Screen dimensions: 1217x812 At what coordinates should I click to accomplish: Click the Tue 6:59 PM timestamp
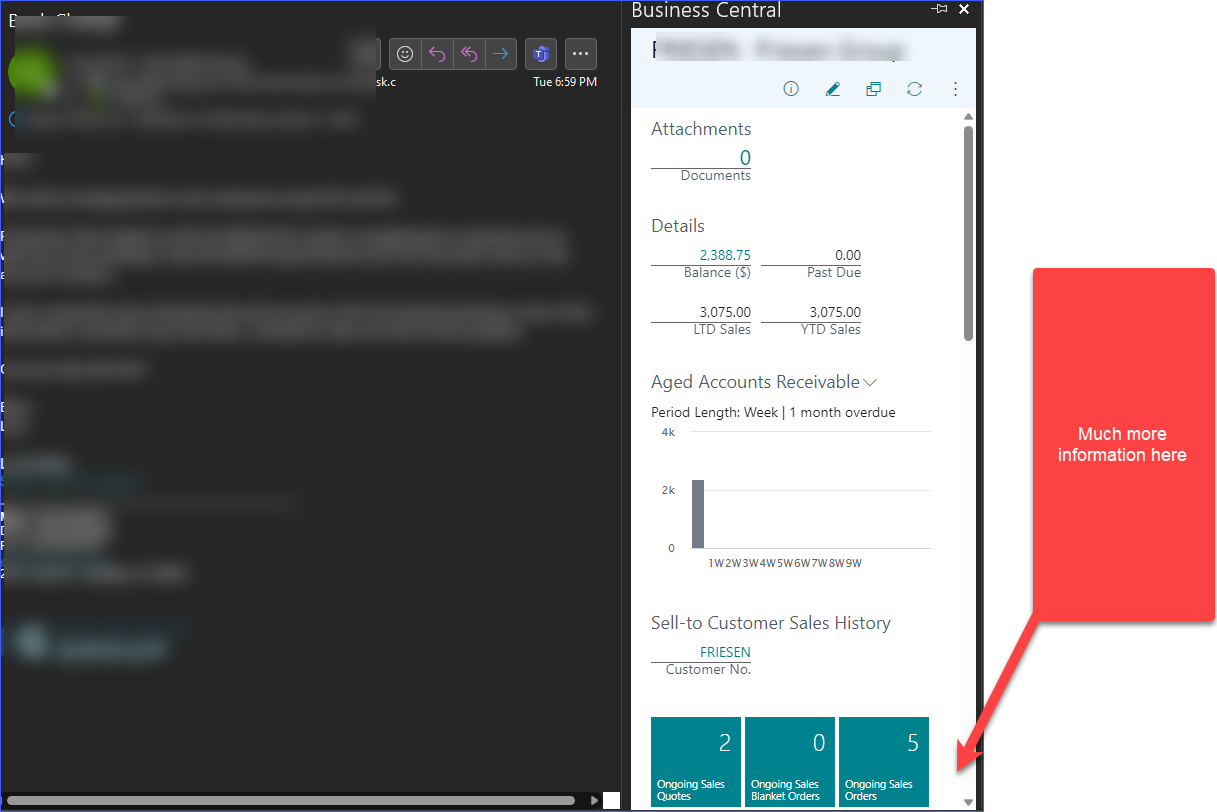click(x=565, y=82)
